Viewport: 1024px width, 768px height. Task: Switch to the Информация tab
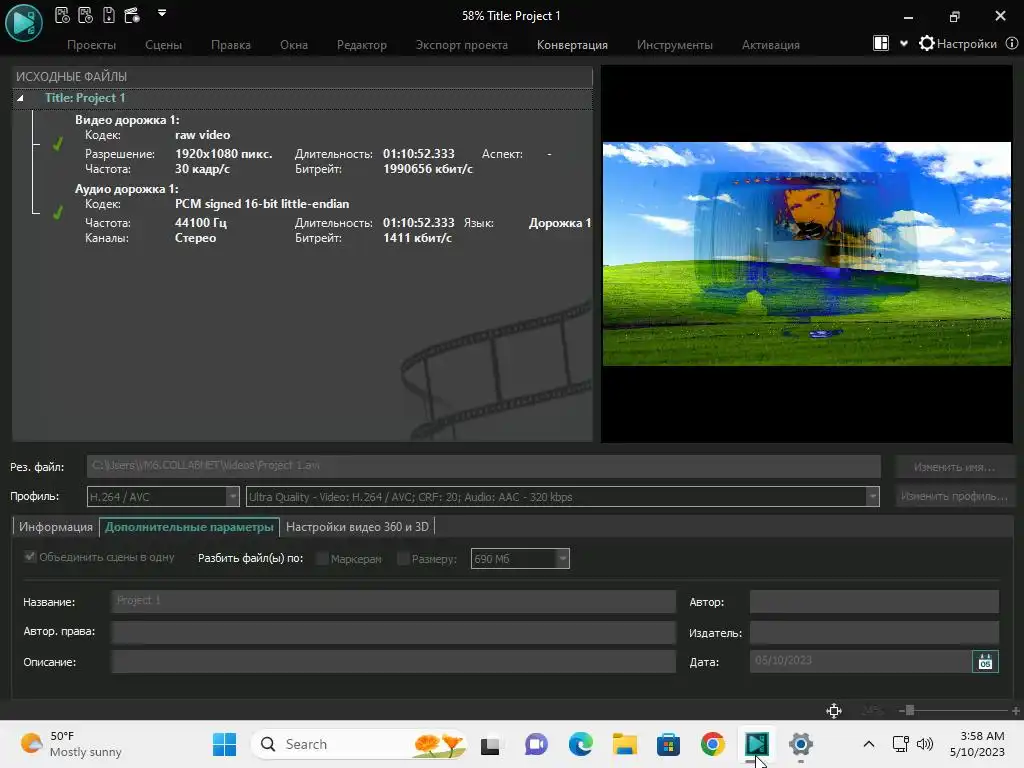56,527
